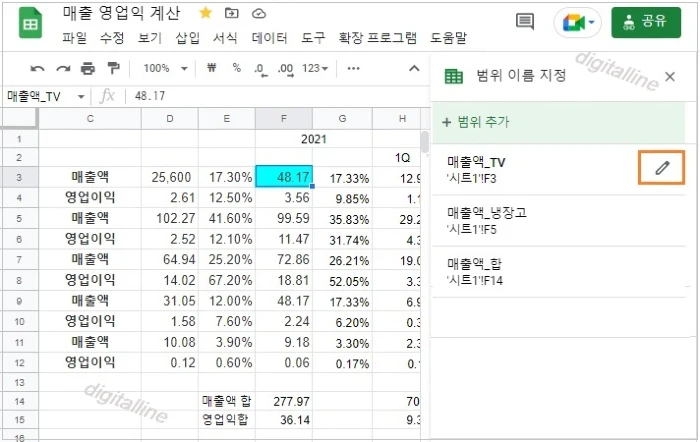
Task: Click cell with 67.20%
Action: point(227,280)
